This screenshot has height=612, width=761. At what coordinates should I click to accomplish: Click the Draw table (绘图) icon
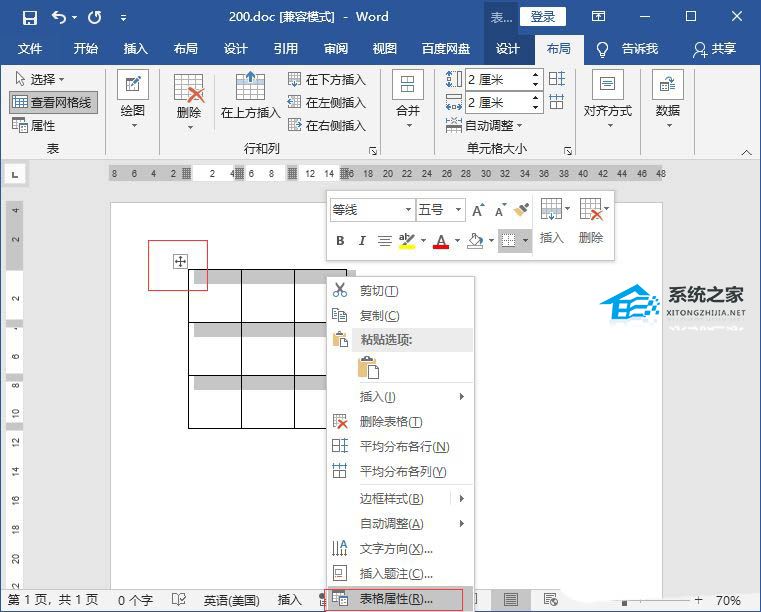[x=132, y=85]
